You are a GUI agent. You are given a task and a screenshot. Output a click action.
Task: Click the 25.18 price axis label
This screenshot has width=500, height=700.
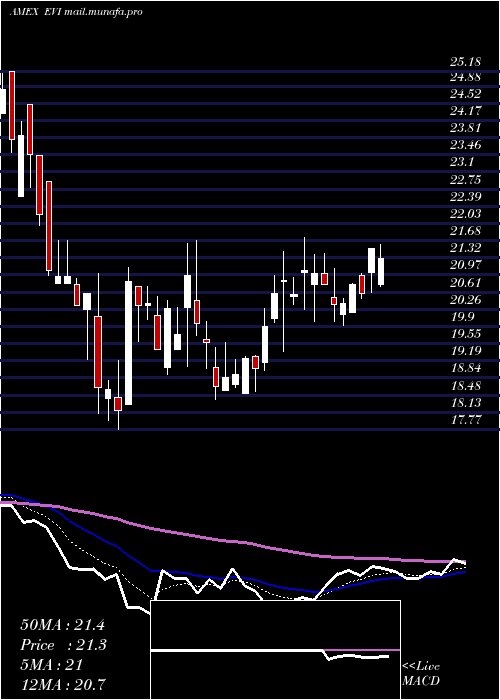click(x=465, y=62)
